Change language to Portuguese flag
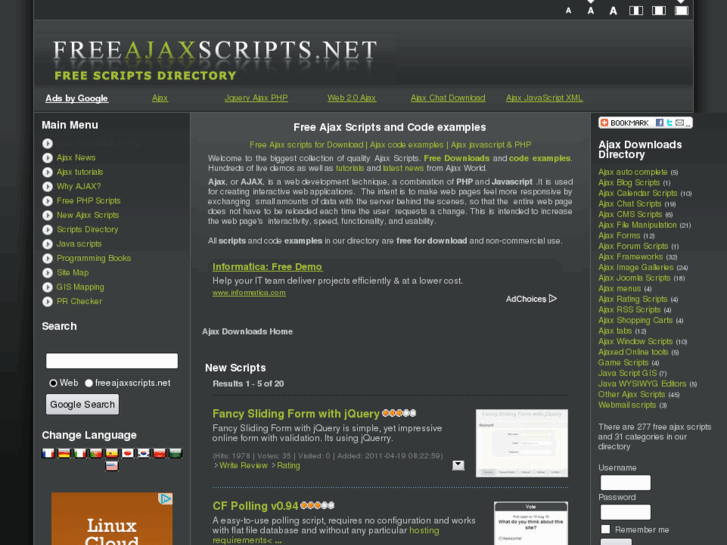This screenshot has height=545, width=727. point(96,453)
